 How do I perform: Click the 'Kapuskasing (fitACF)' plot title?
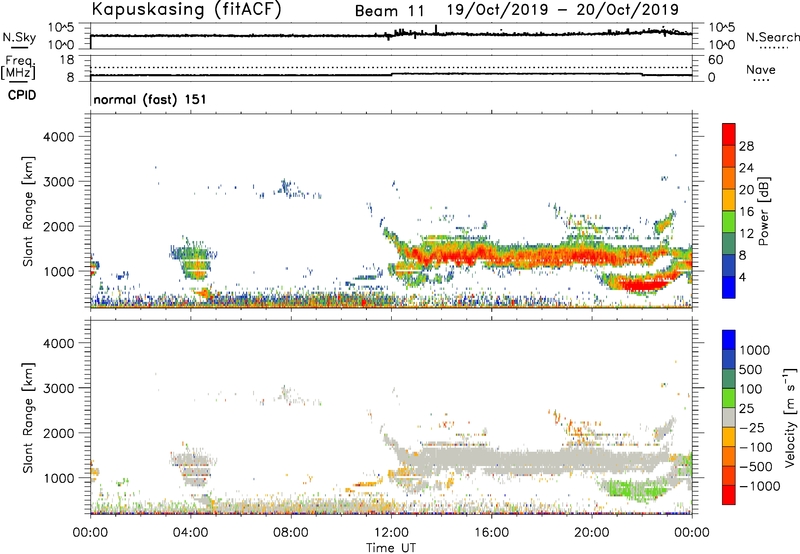tap(186, 9)
